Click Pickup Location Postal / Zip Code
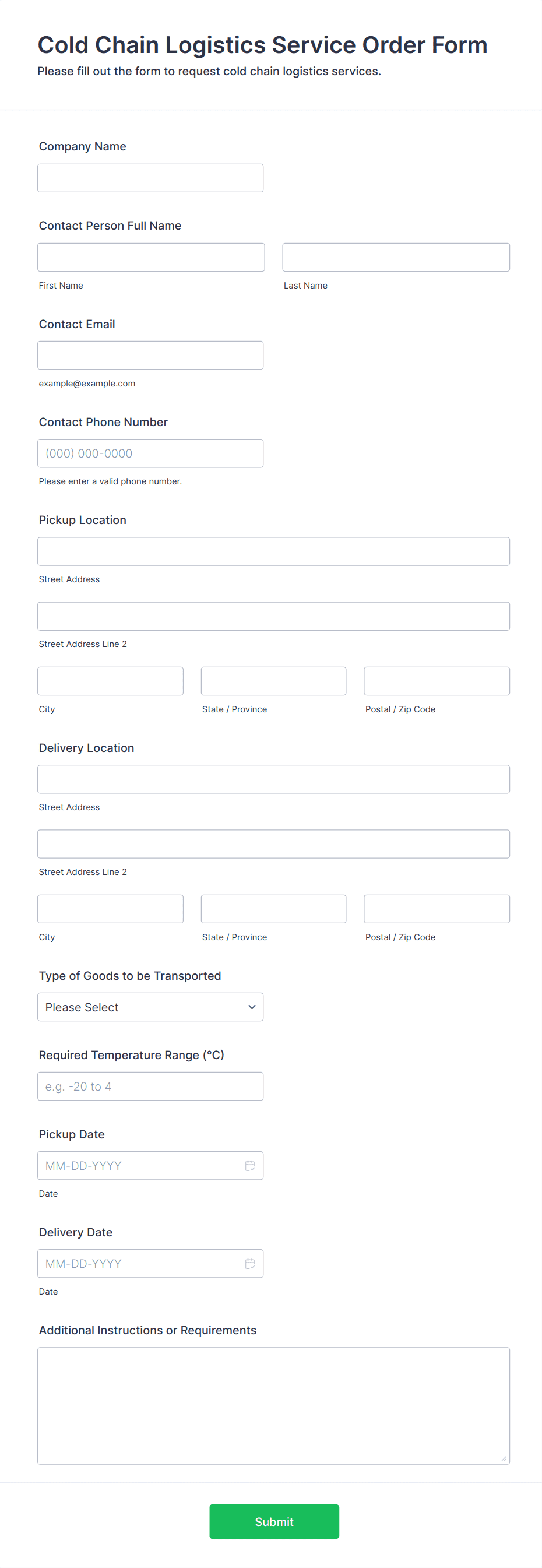 (x=436, y=681)
